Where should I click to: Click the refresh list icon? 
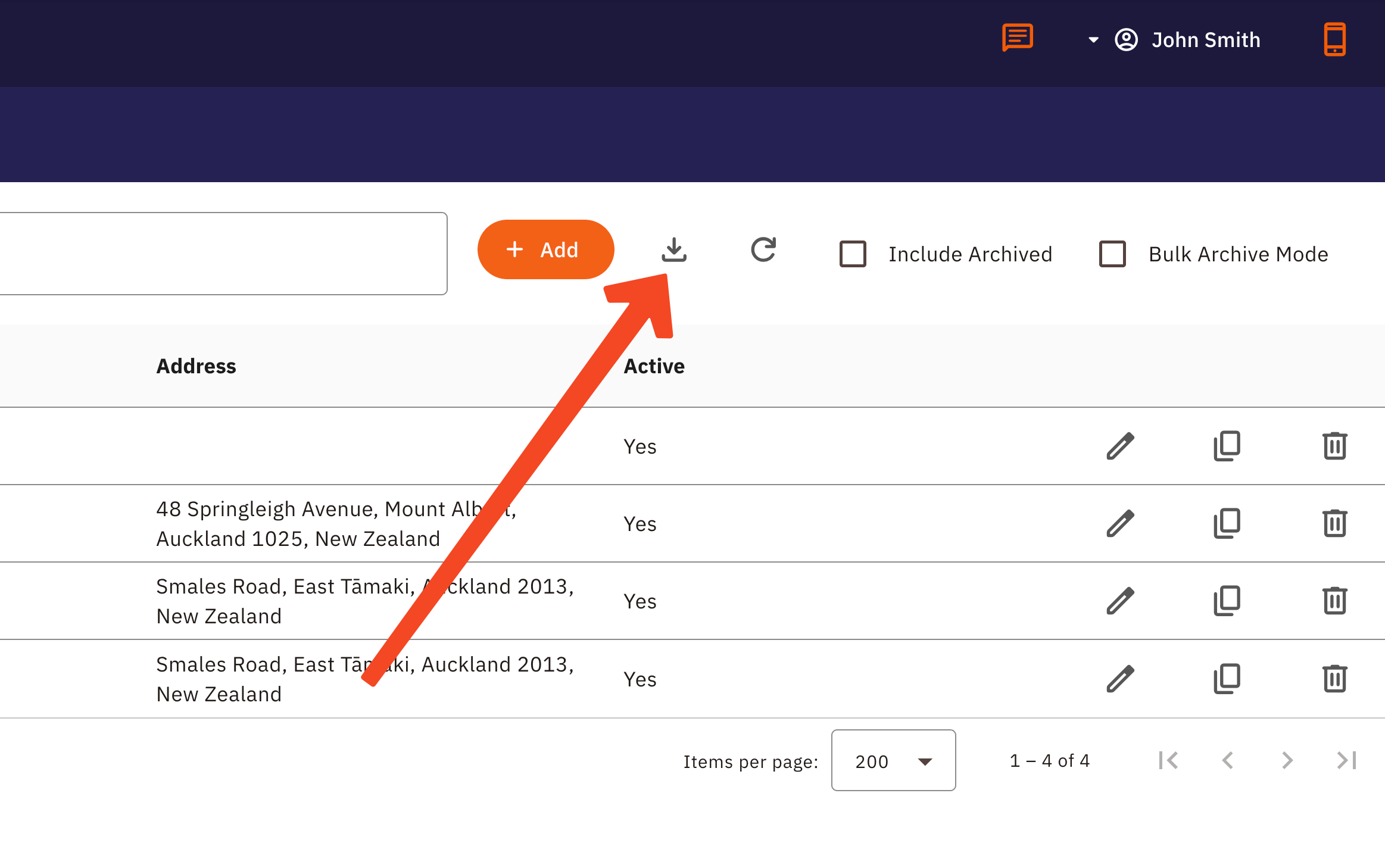tap(763, 250)
